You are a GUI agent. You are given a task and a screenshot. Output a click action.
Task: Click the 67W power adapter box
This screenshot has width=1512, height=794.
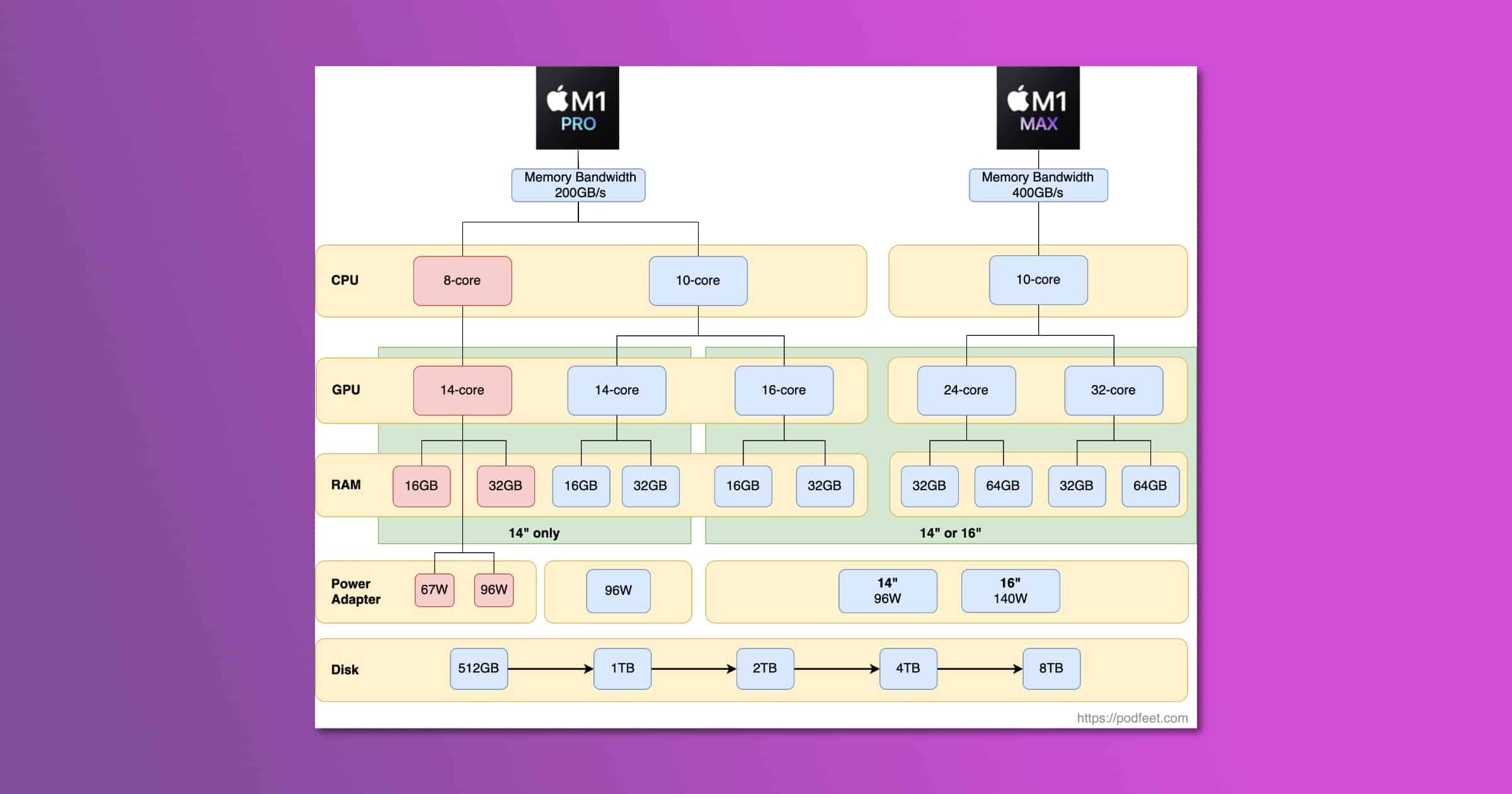coord(434,590)
